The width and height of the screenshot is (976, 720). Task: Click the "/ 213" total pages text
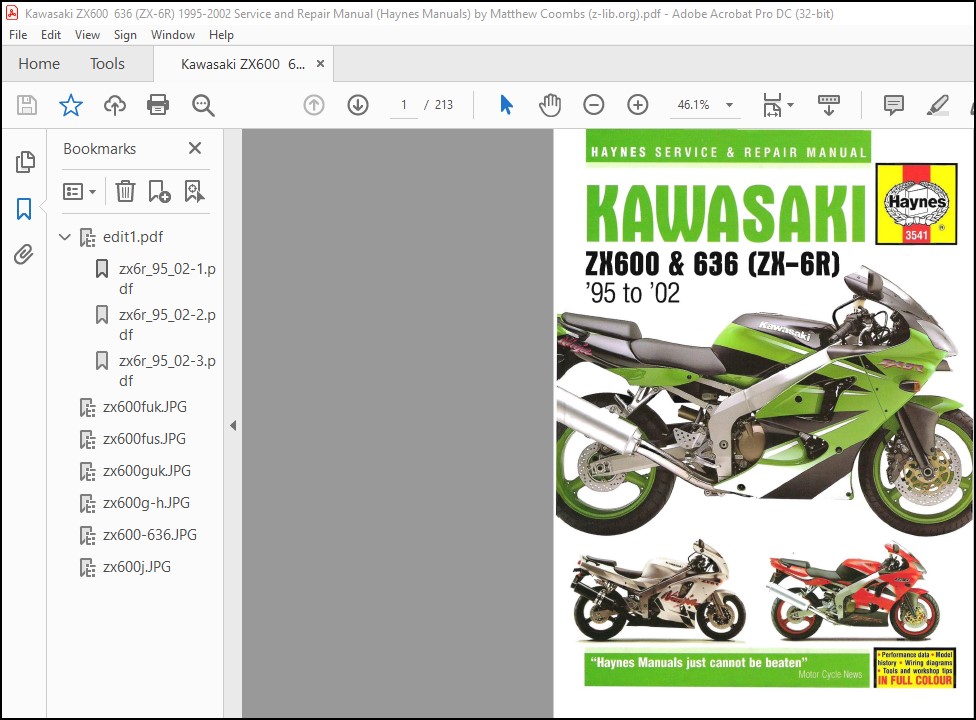pos(439,105)
